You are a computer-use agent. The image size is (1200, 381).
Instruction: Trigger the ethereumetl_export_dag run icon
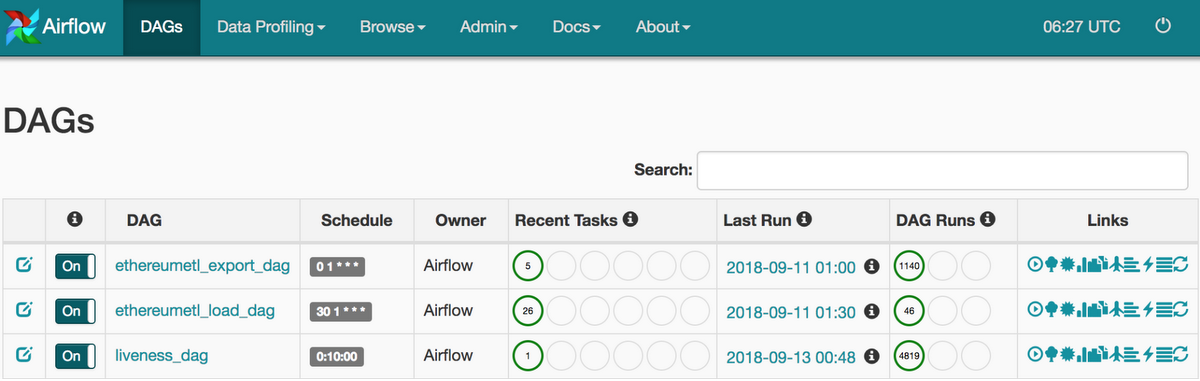1036,265
